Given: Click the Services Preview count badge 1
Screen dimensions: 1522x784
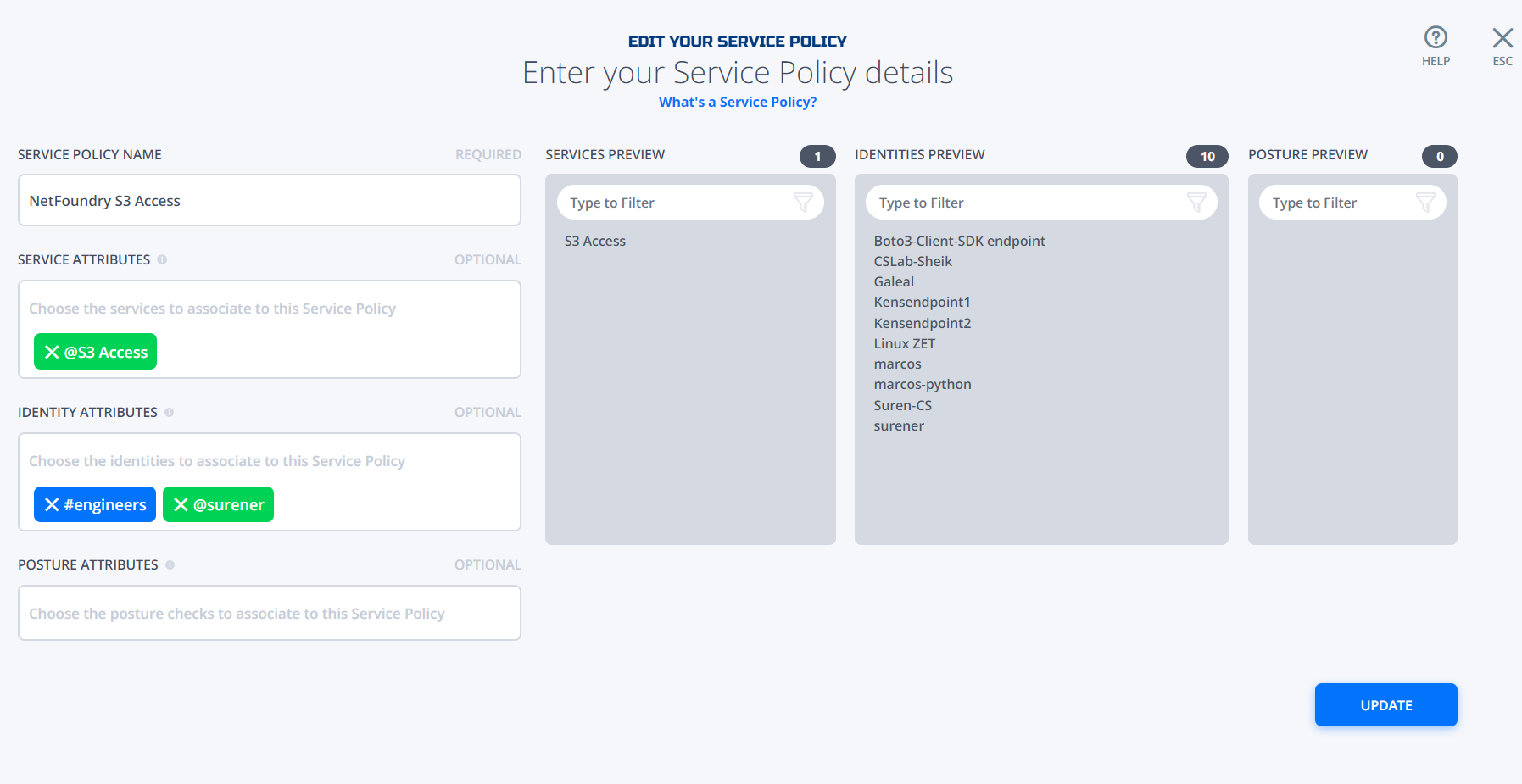Looking at the screenshot, I should coord(817,156).
